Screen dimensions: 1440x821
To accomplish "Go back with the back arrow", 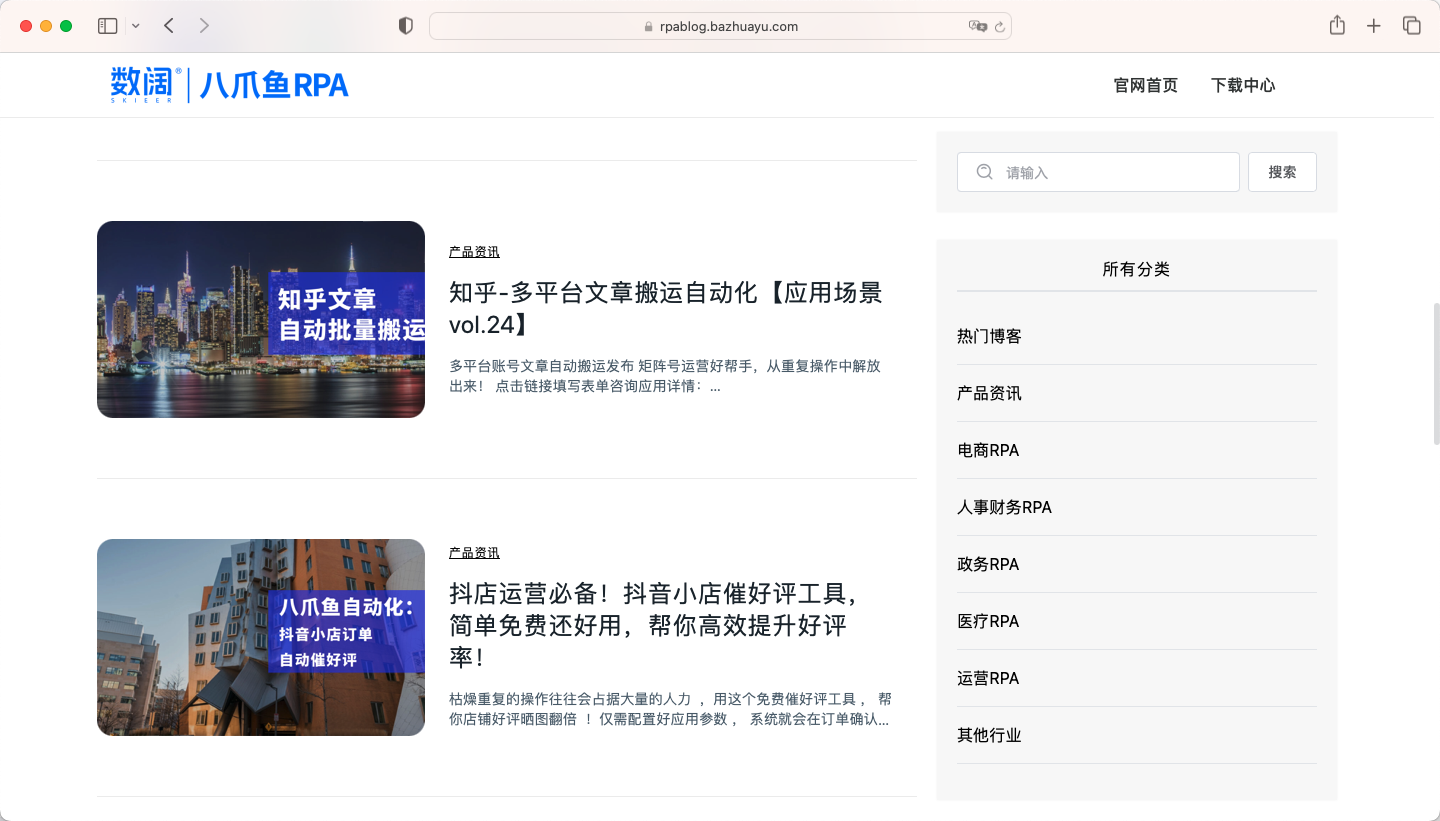I will pyautogui.click(x=169, y=26).
